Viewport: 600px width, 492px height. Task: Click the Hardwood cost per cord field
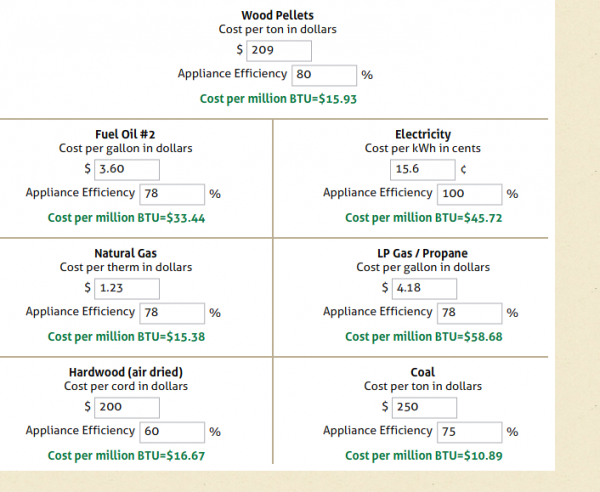(x=127, y=407)
